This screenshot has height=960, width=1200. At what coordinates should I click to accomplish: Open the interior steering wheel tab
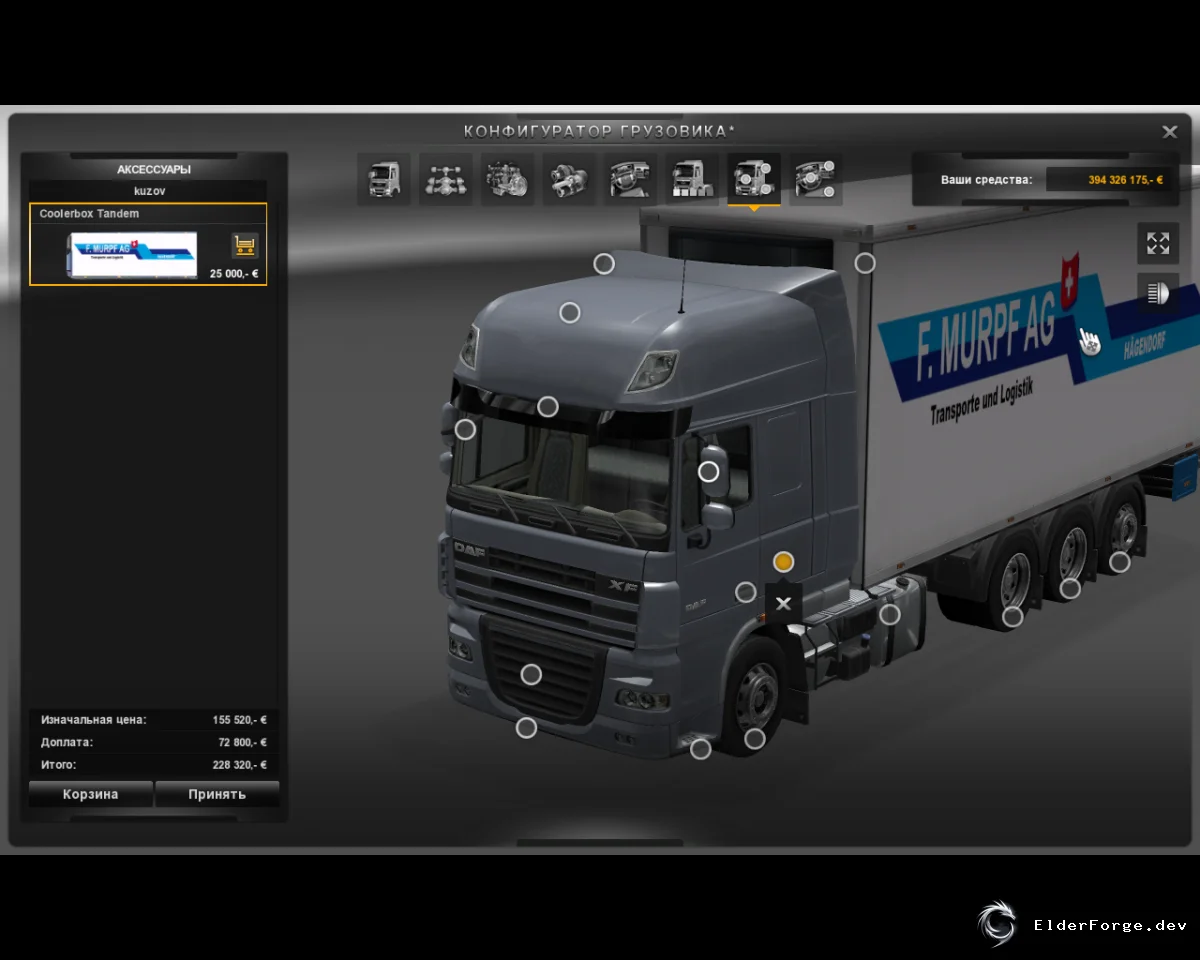pos(631,179)
